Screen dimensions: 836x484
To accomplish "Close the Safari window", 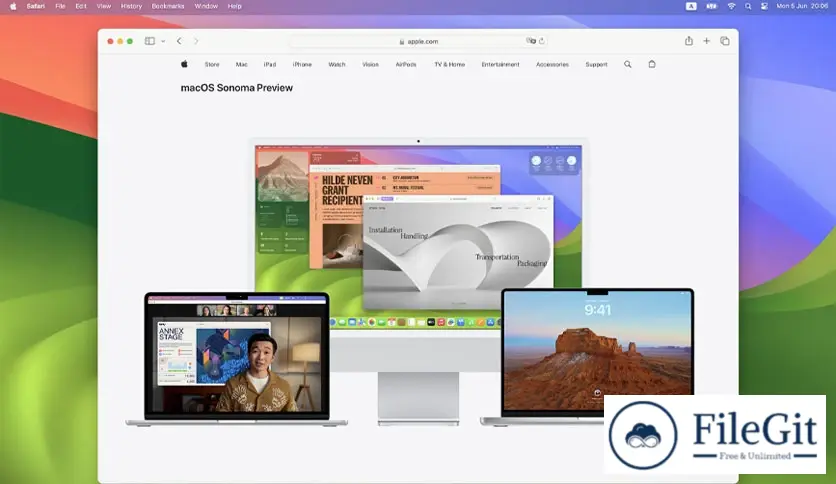I will click(110, 41).
